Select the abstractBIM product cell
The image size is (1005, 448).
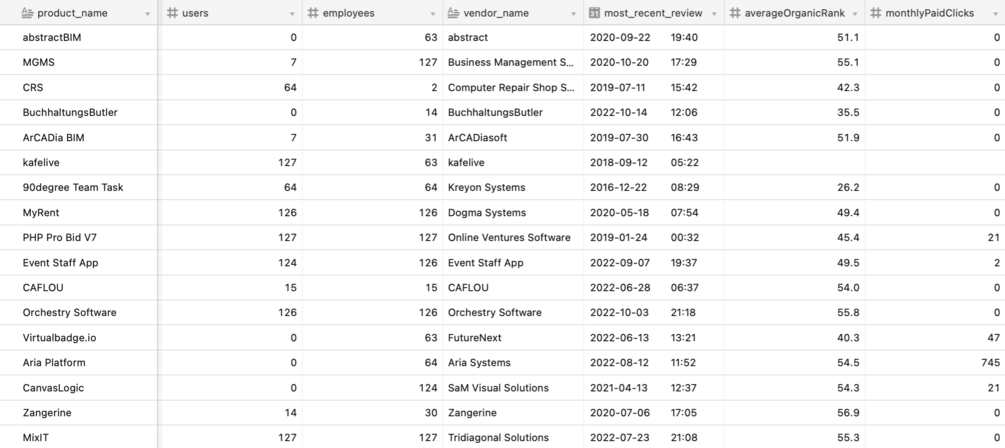79,37
